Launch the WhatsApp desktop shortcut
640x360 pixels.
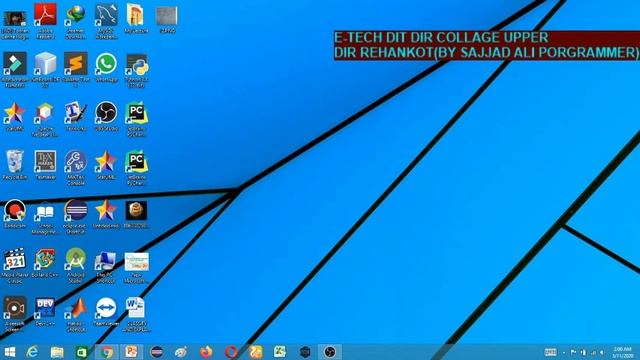click(x=106, y=64)
